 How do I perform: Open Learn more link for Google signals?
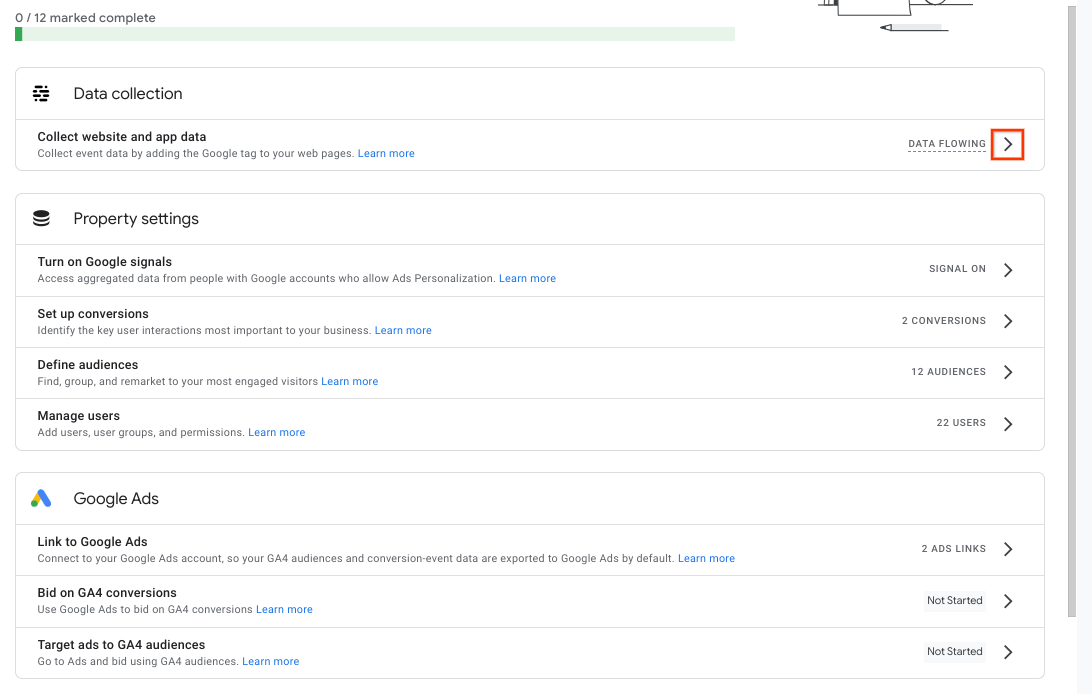click(x=527, y=279)
